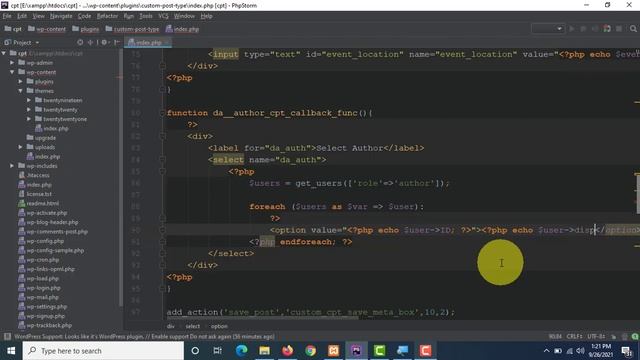Expand the twentynineteen folder
The image size is (640, 360).
(29, 100)
